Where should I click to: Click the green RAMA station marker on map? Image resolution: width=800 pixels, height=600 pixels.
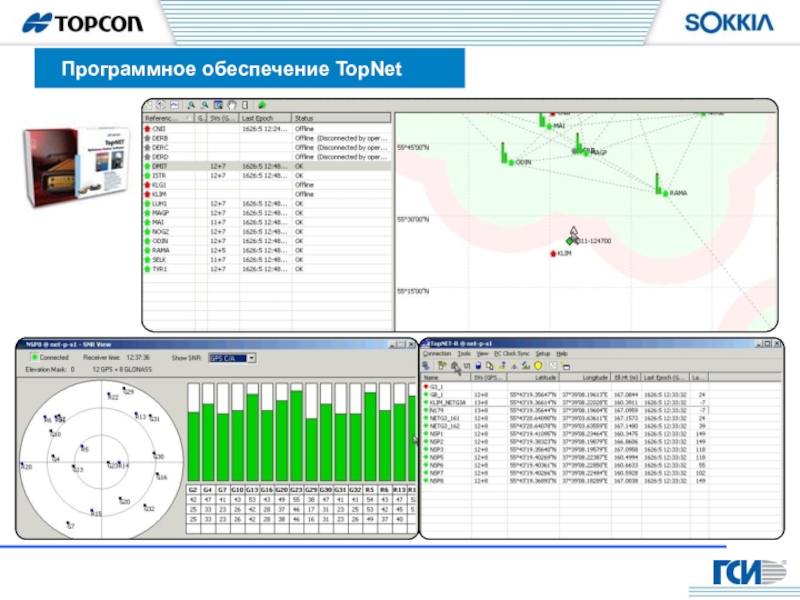click(x=659, y=192)
